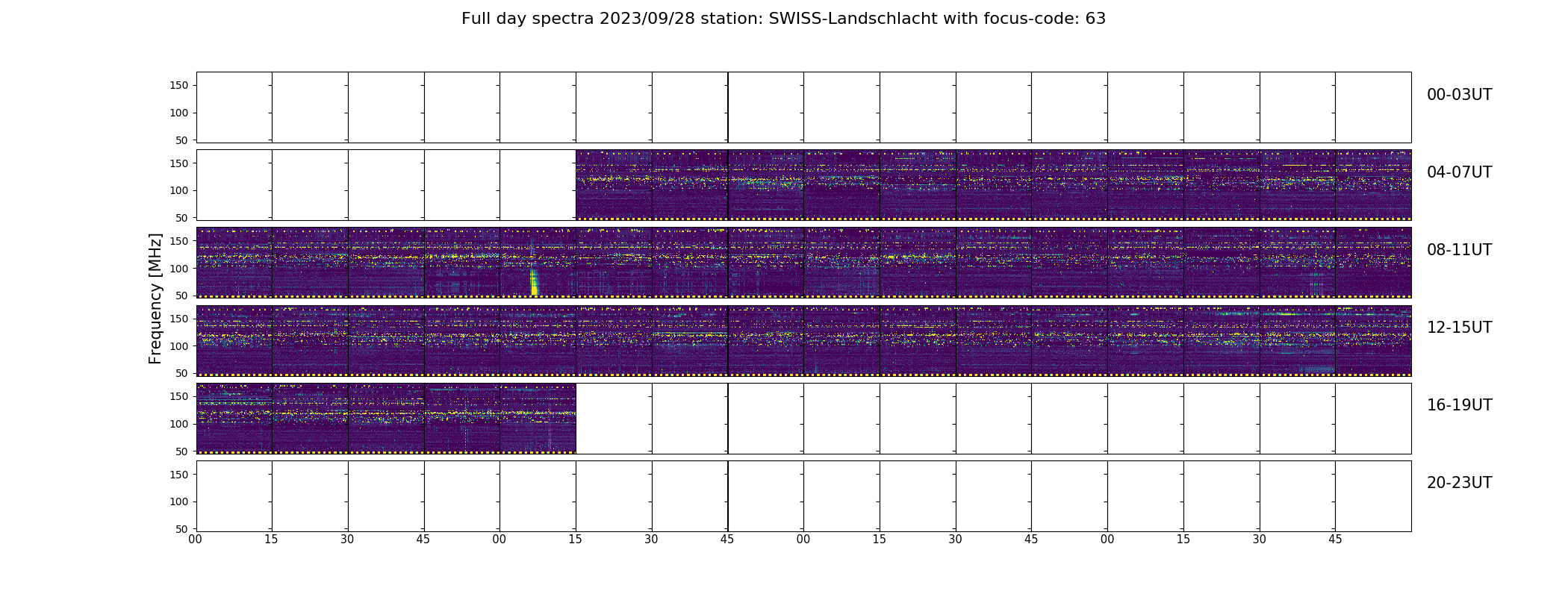Select the 04-07UT row label
Viewport: 1568px width, 597px height.
pyautogui.click(x=1459, y=172)
